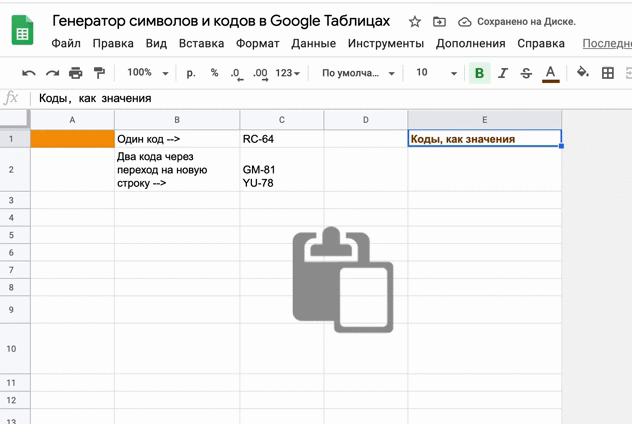Open the Файл menu
Viewport: 632px width, 424px height.
[x=66, y=44]
